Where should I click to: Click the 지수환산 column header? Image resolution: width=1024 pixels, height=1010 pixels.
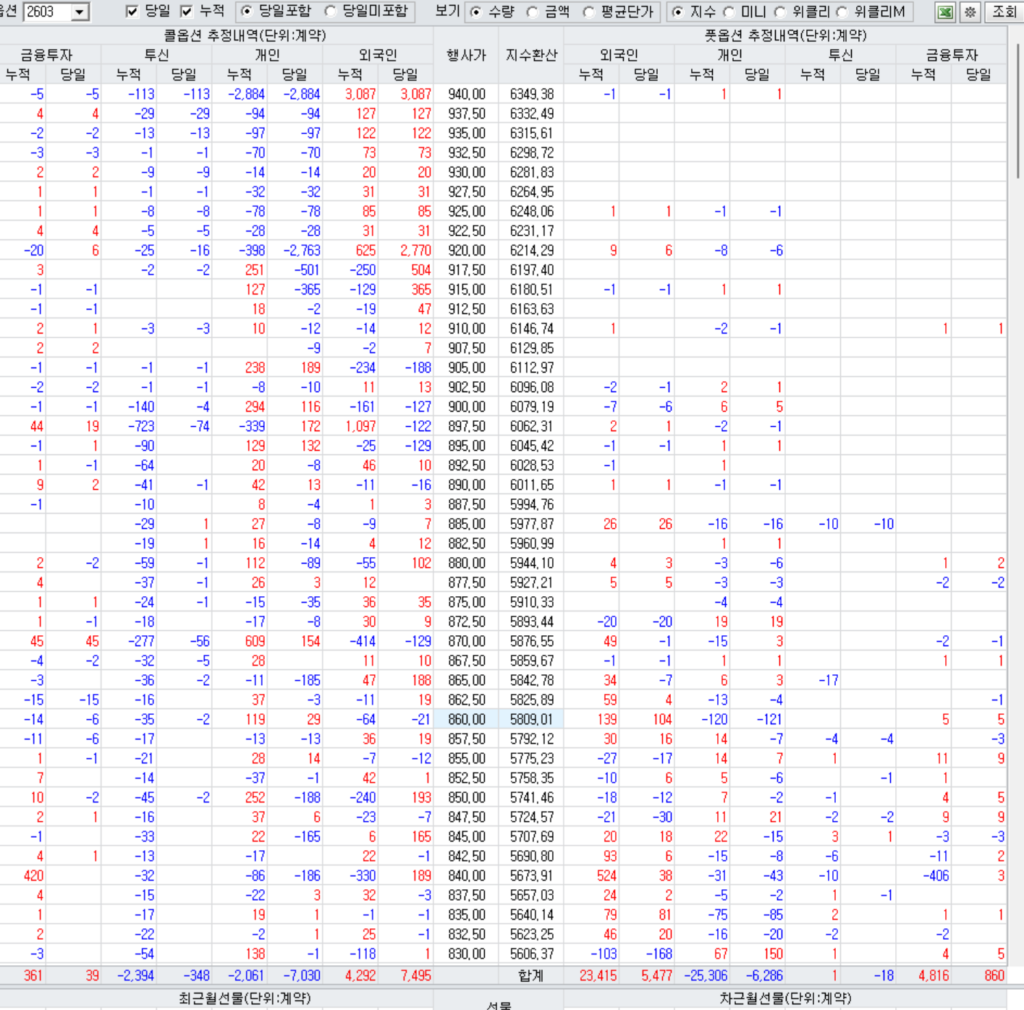point(531,54)
